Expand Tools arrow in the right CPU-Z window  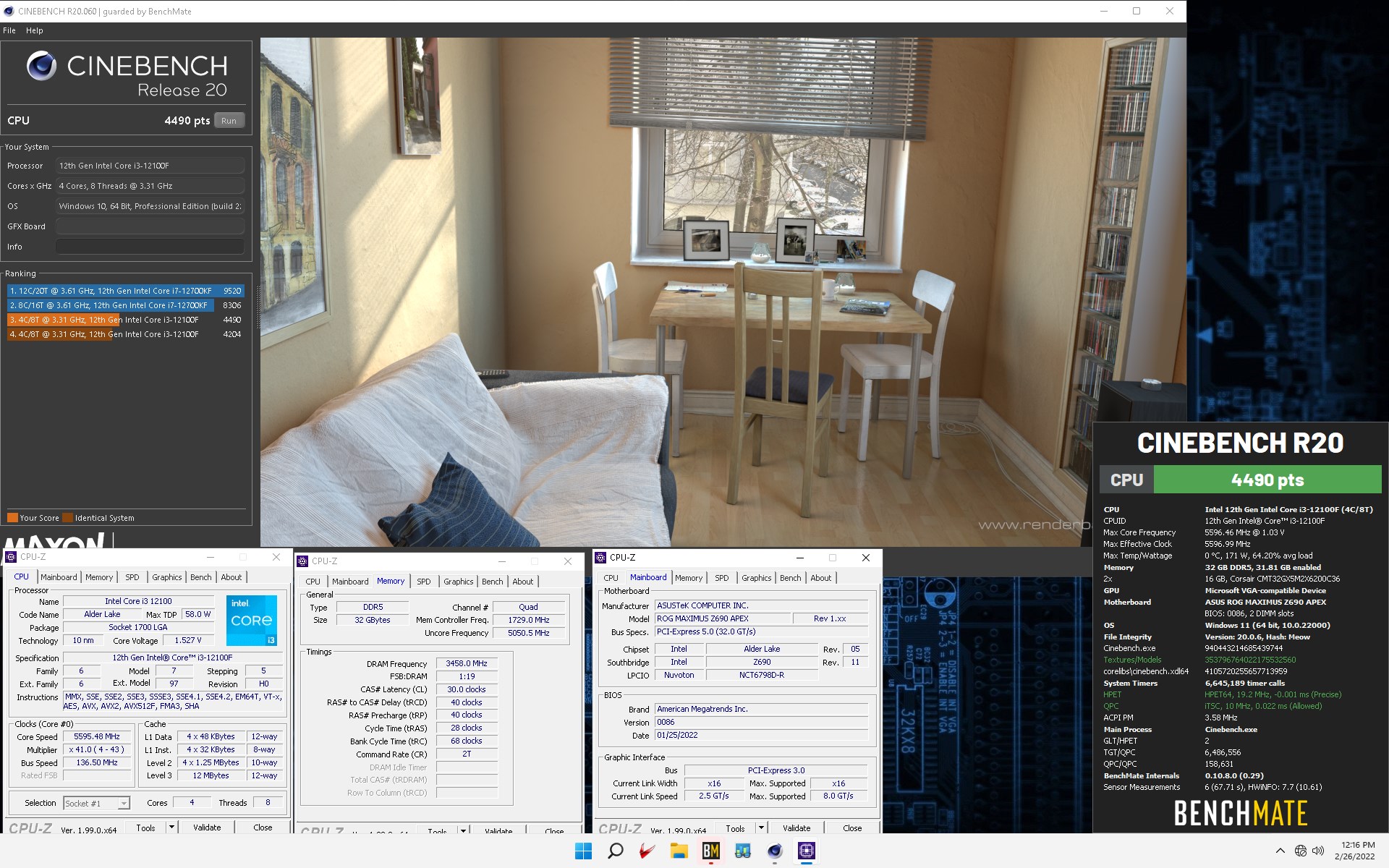(761, 827)
